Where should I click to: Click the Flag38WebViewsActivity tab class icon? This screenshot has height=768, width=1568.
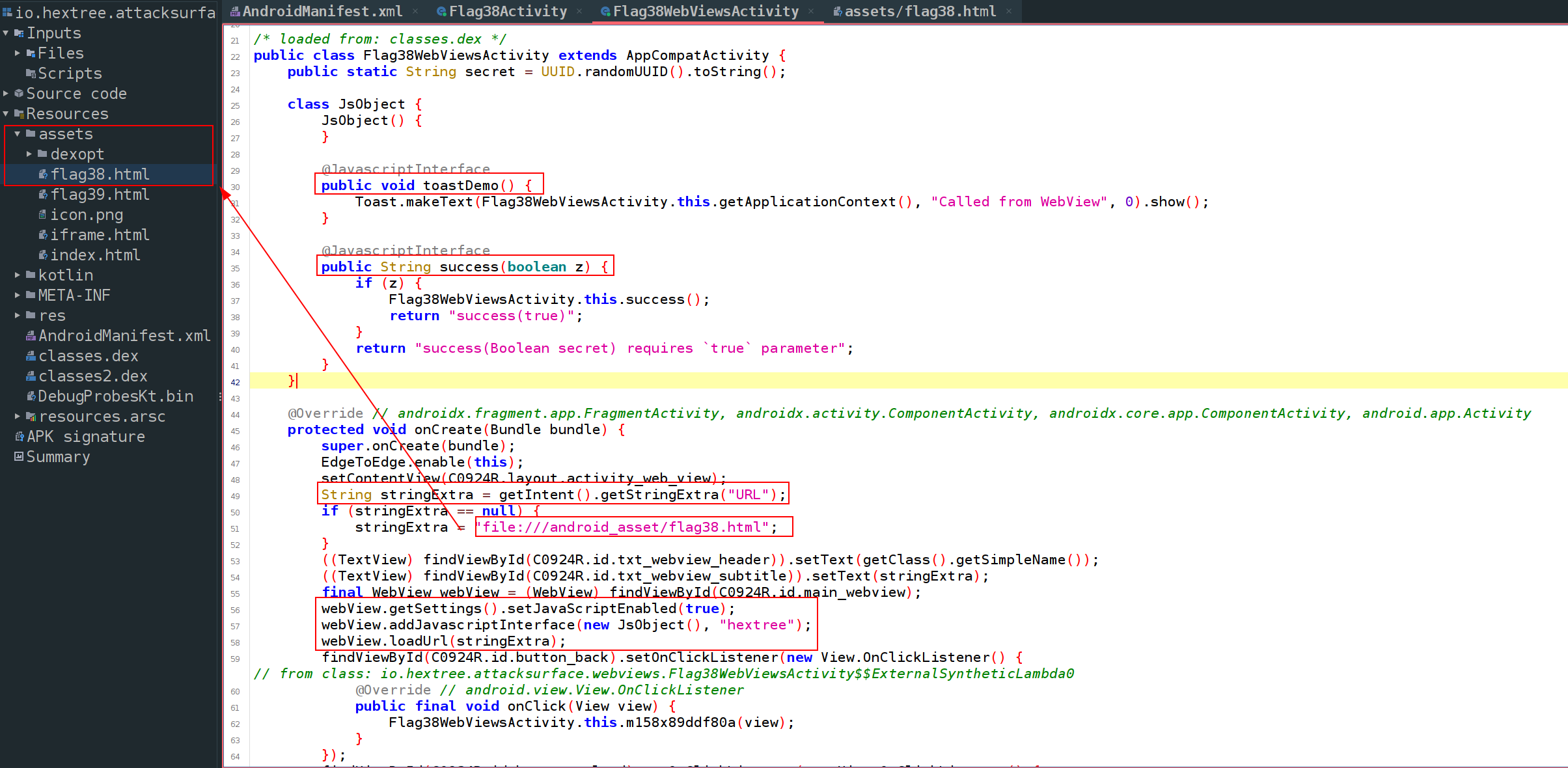click(x=605, y=11)
